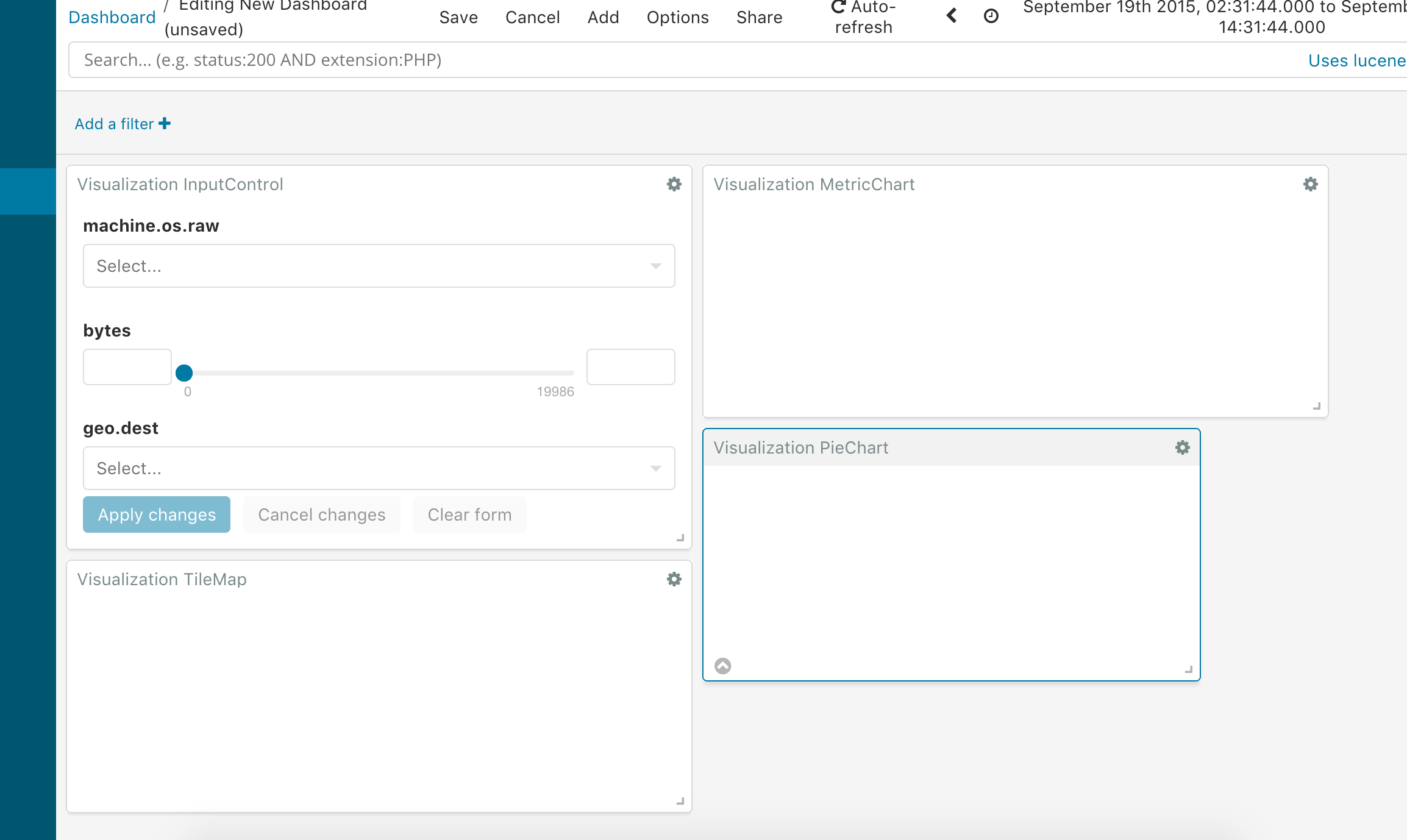Click the September 19th 2015 time range
1407x840 pixels.
coord(1215,16)
